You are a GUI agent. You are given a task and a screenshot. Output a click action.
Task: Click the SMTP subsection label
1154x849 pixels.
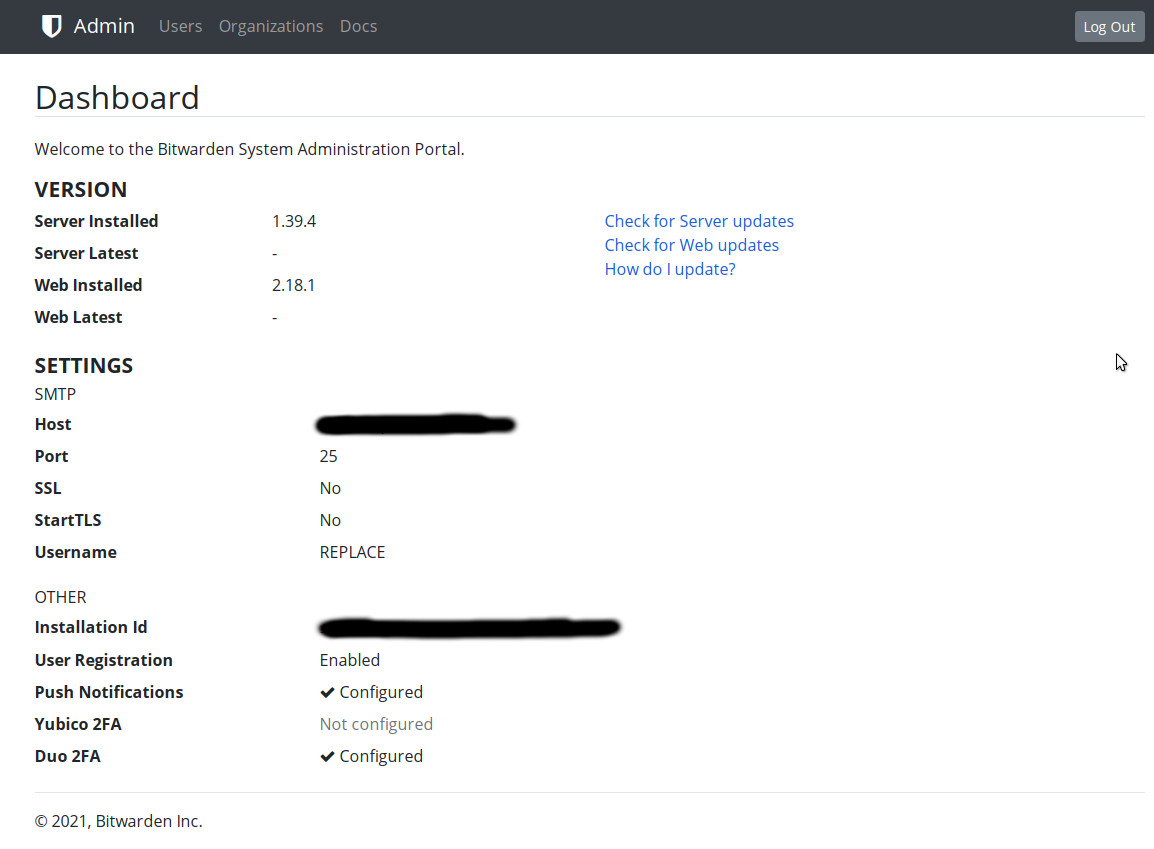tap(55, 394)
